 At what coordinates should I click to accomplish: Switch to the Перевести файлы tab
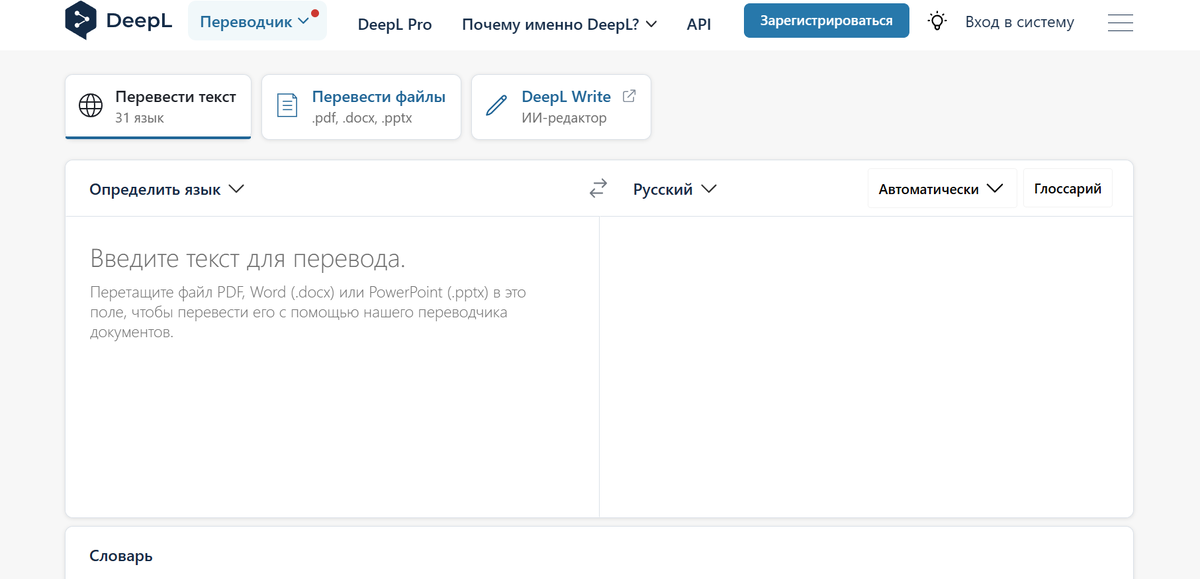click(361, 107)
